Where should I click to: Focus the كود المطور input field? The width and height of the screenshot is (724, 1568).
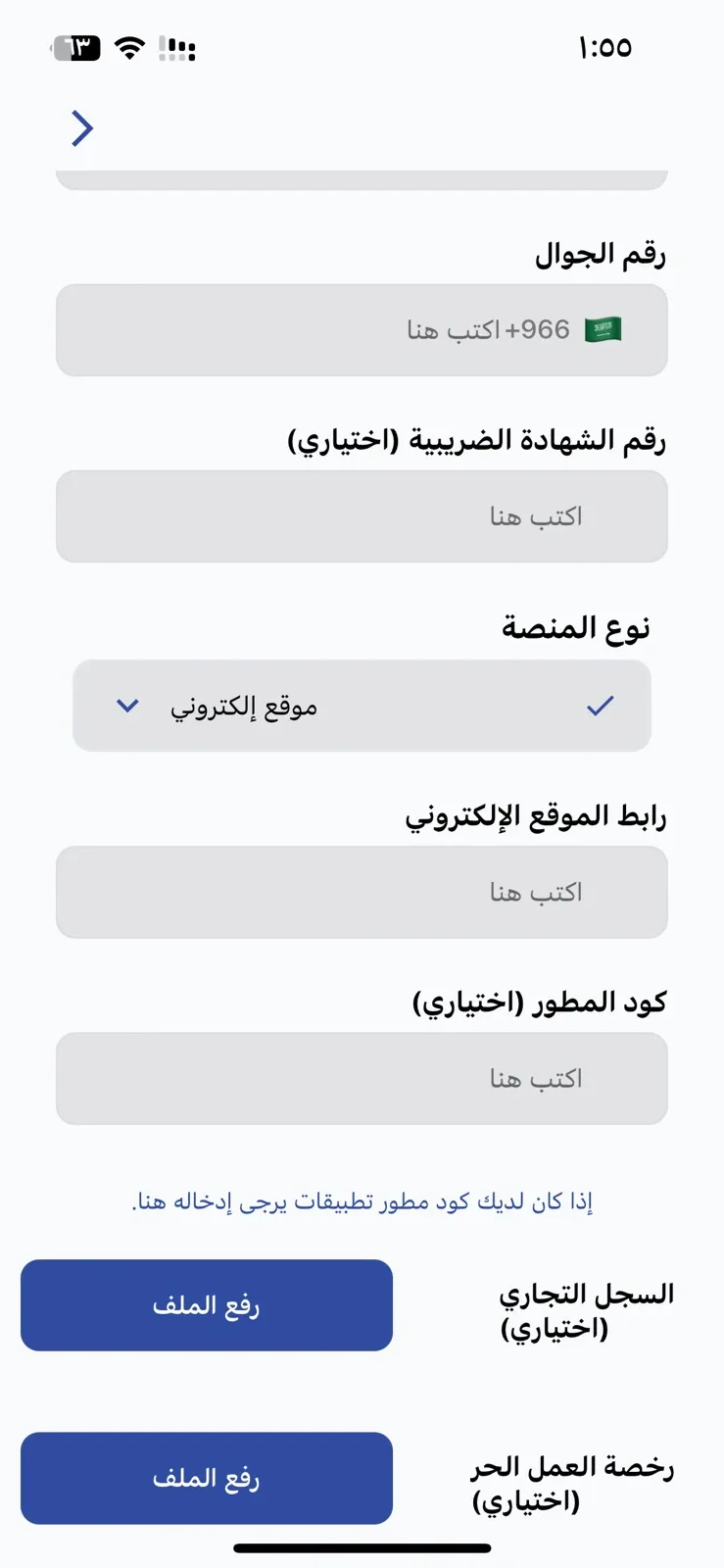coord(362,1079)
